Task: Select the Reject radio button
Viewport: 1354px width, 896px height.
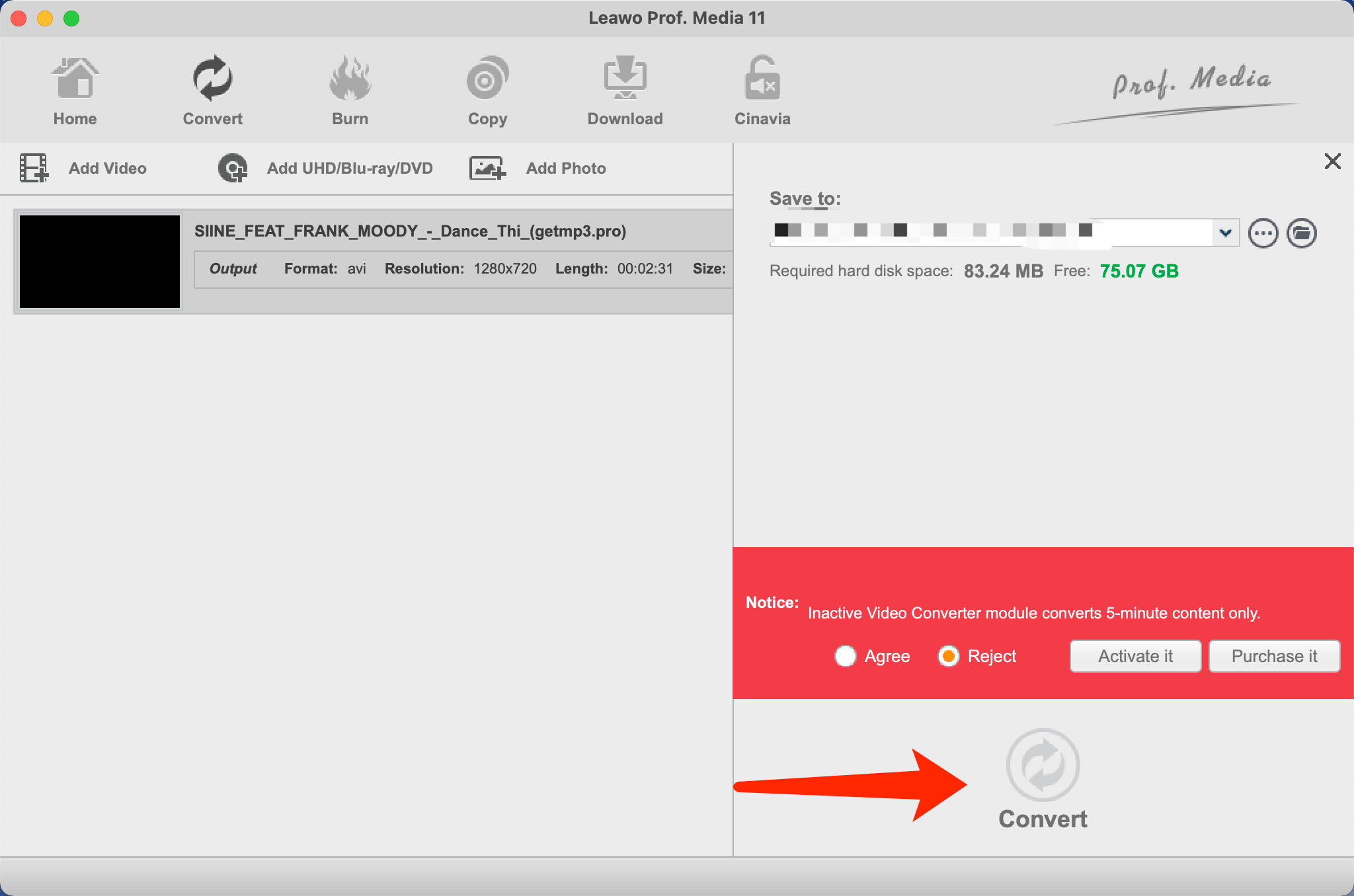Action: coord(949,656)
